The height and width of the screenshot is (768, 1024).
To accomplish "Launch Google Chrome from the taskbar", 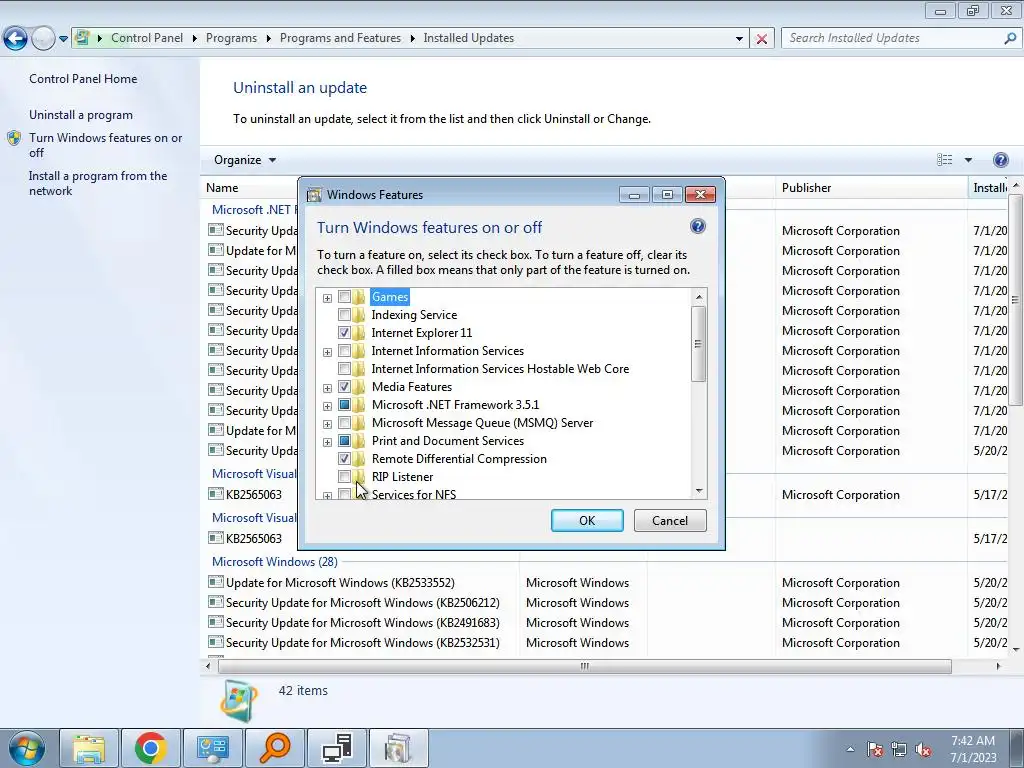I will [150, 748].
